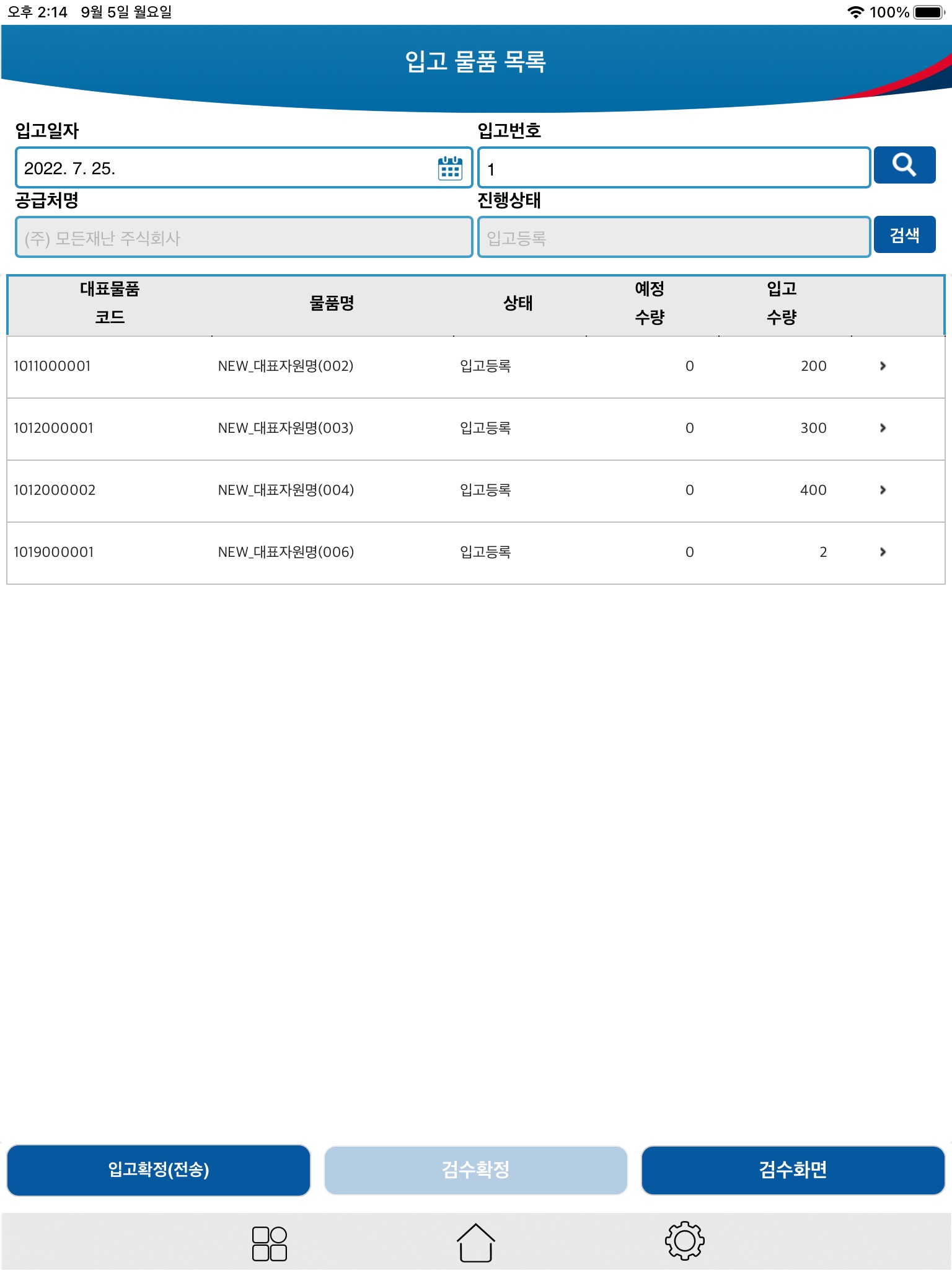This screenshot has height=1270, width=952.
Task: Click the 공급처명 supplier field
Action: [x=244, y=237]
